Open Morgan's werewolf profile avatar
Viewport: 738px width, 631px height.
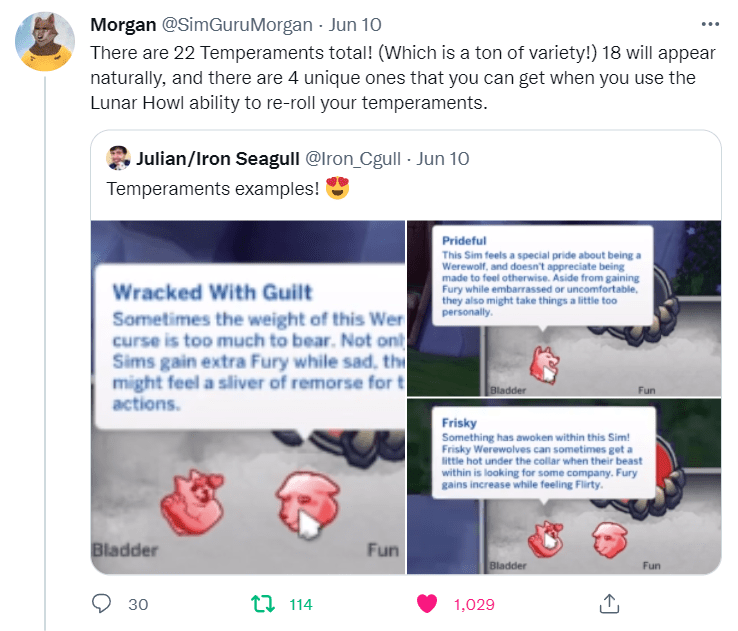(x=45, y=41)
